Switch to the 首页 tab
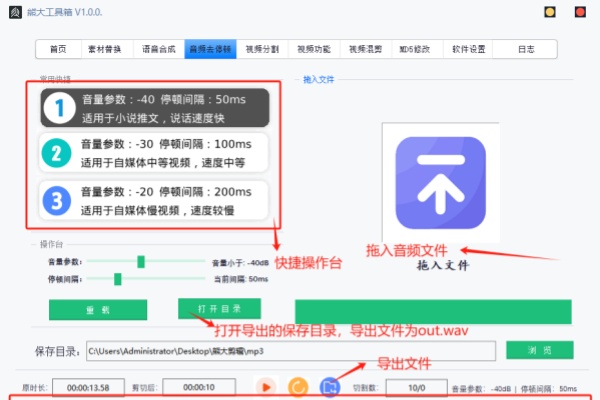 click(59, 49)
